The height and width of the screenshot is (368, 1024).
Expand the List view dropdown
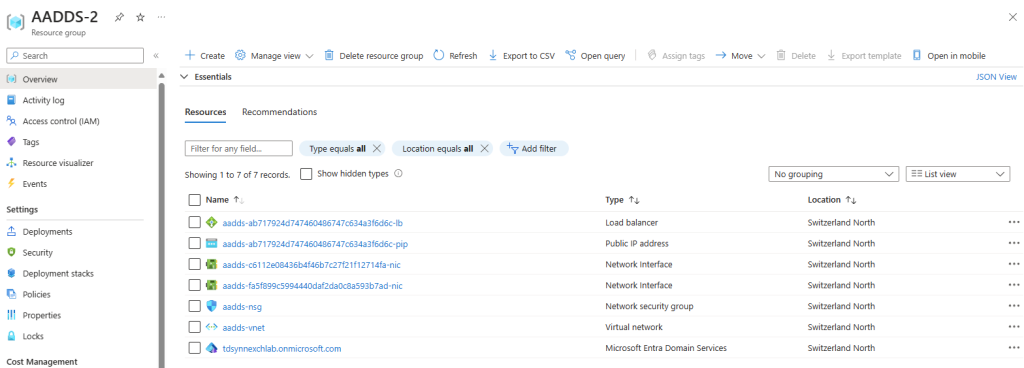[957, 174]
